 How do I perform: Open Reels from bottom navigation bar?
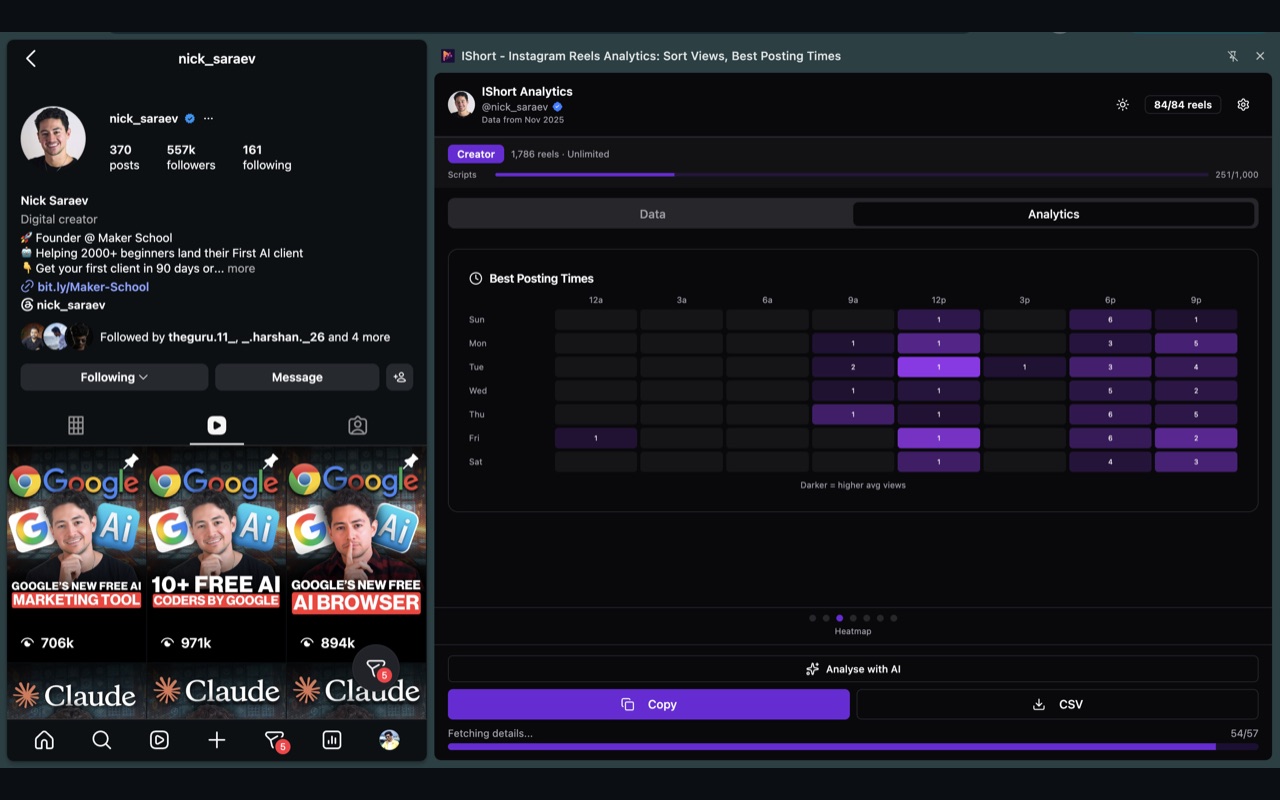click(159, 740)
